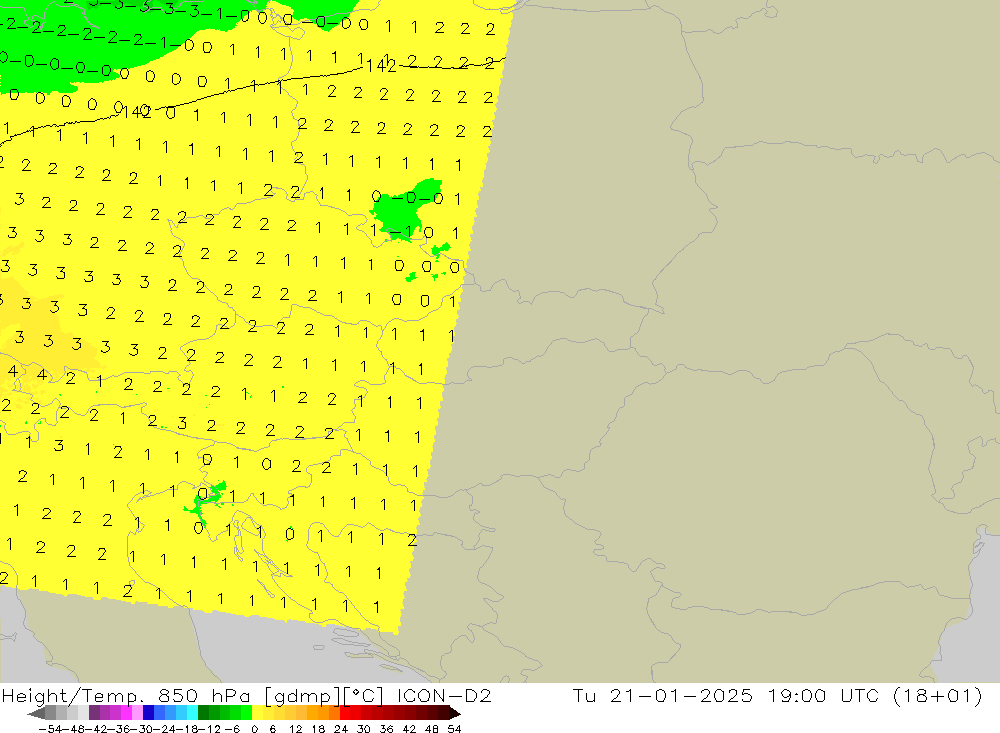Select the bright red swatch above legend value 24

point(345,713)
